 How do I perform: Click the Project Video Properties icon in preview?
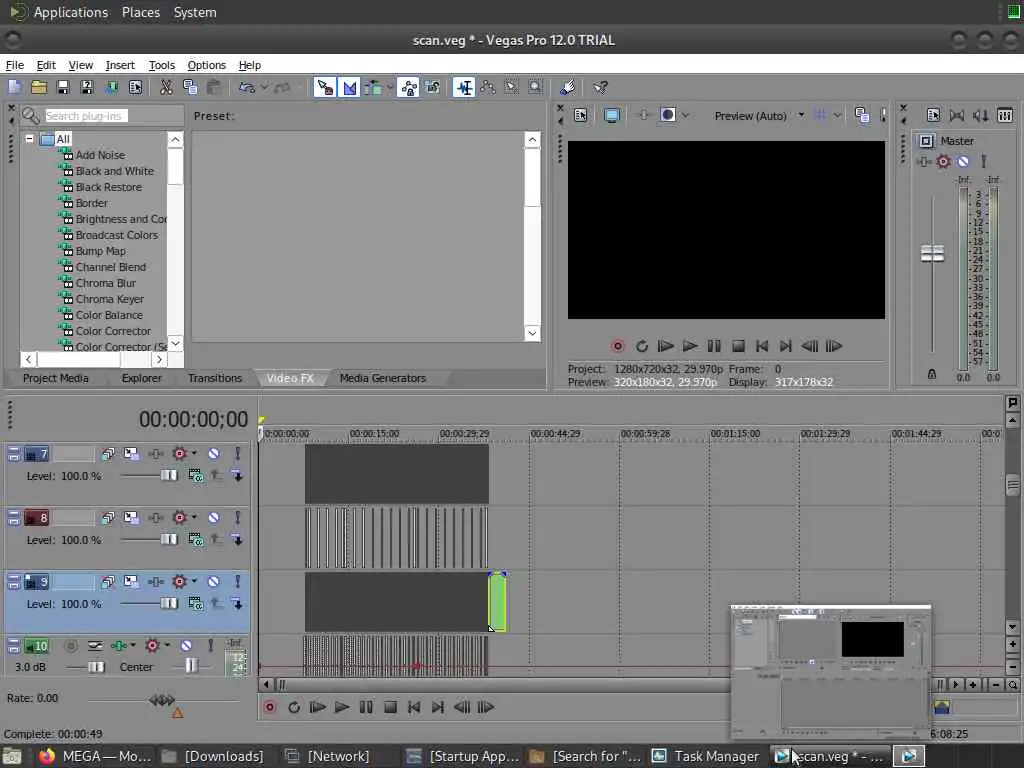[x=581, y=116]
